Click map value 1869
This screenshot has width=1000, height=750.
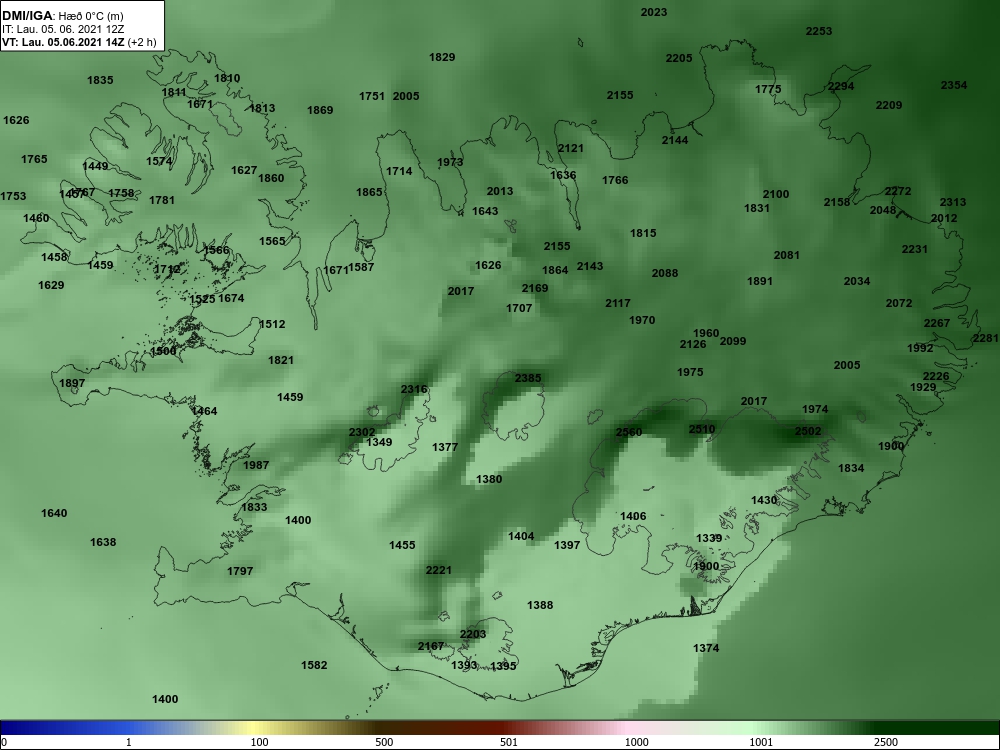(x=320, y=110)
